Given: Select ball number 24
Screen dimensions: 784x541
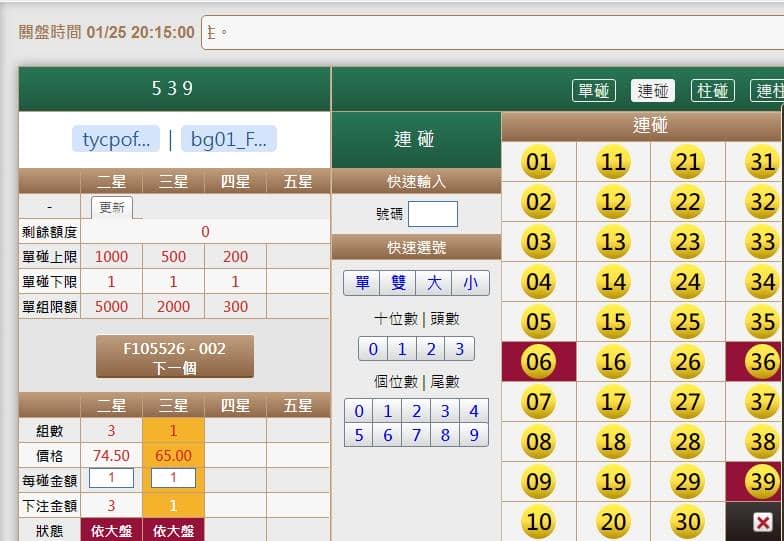Looking at the screenshot, I should point(688,282).
